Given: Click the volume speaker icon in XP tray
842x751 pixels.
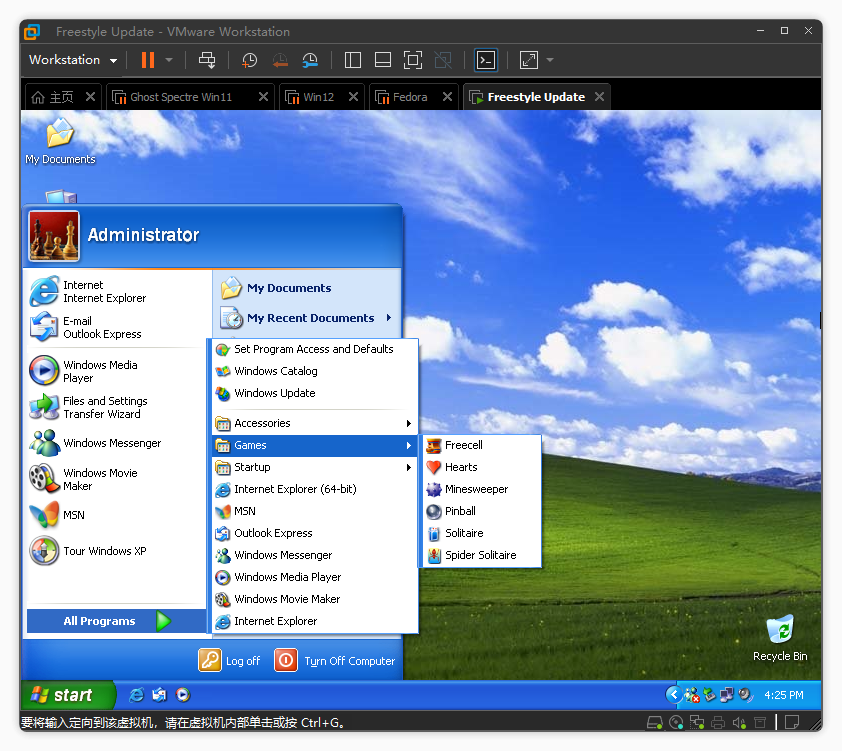Looking at the screenshot, I should click(x=745, y=694).
